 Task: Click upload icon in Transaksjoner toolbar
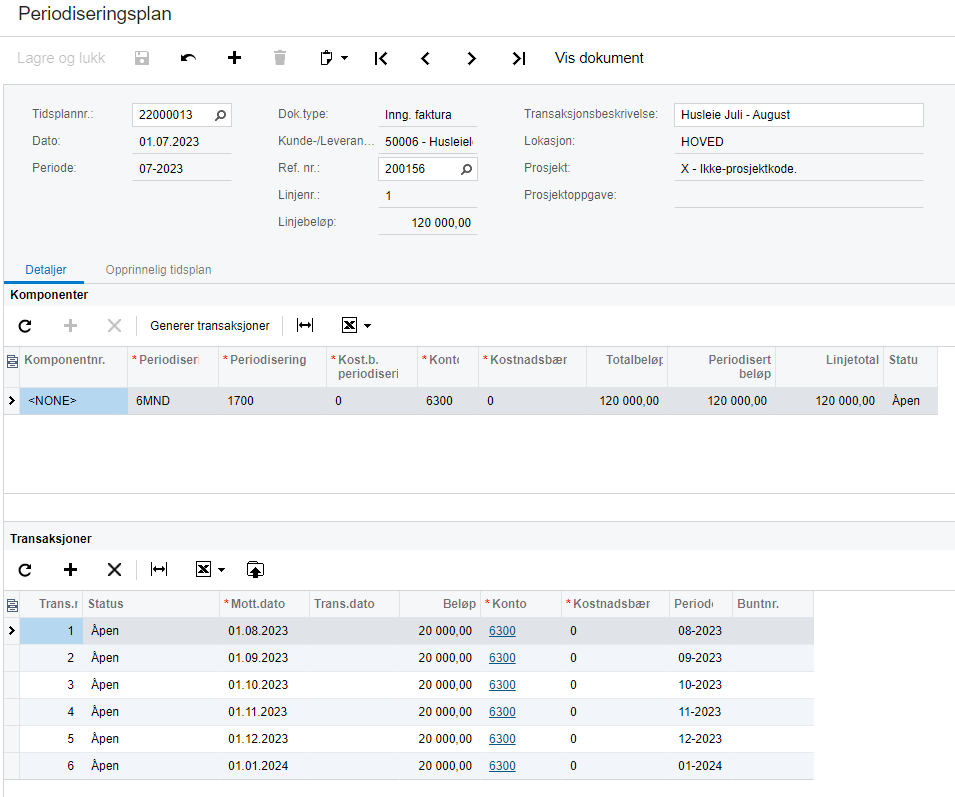point(255,569)
